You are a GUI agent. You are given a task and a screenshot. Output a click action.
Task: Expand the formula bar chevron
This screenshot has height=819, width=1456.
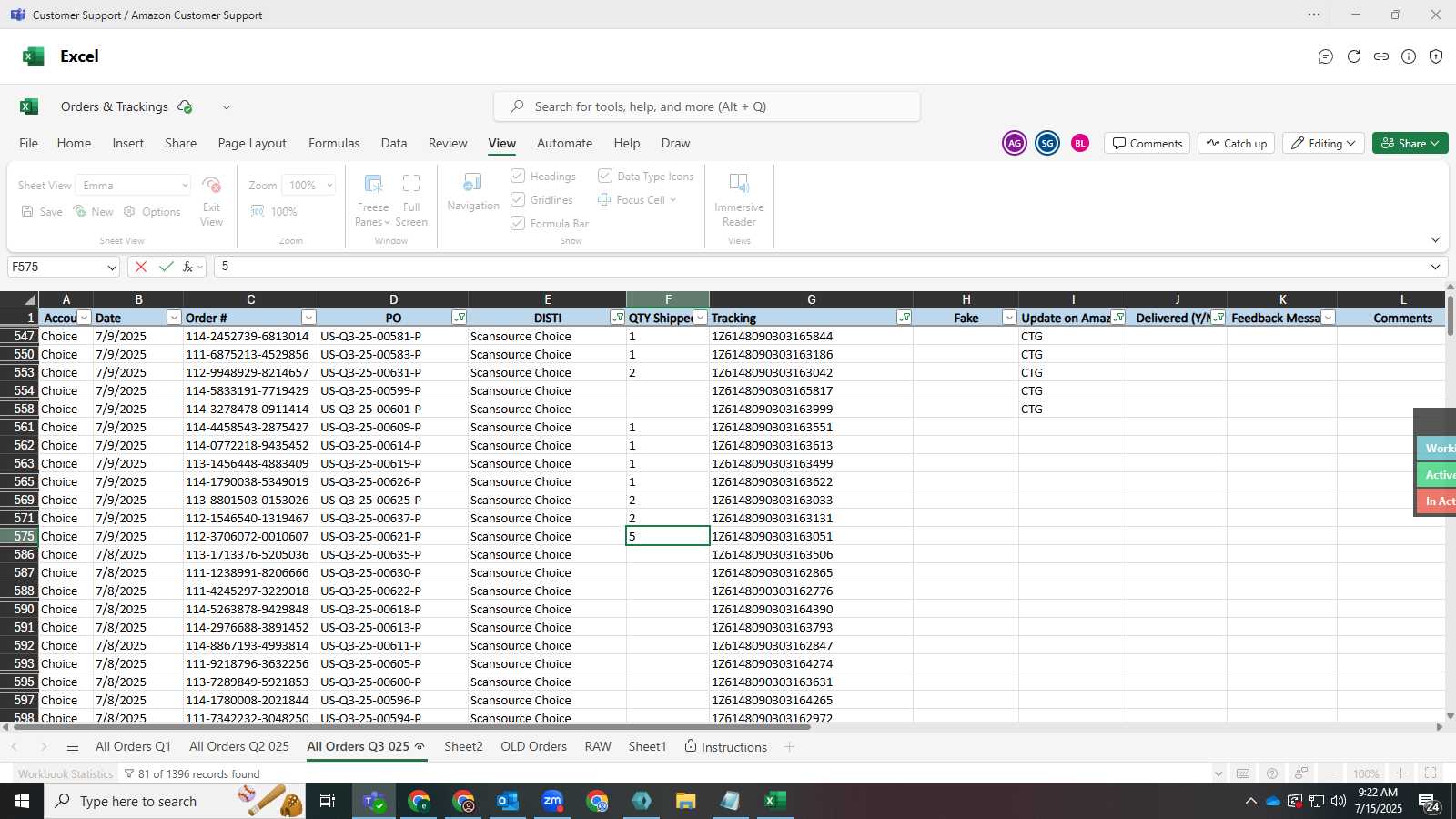coord(1435,267)
